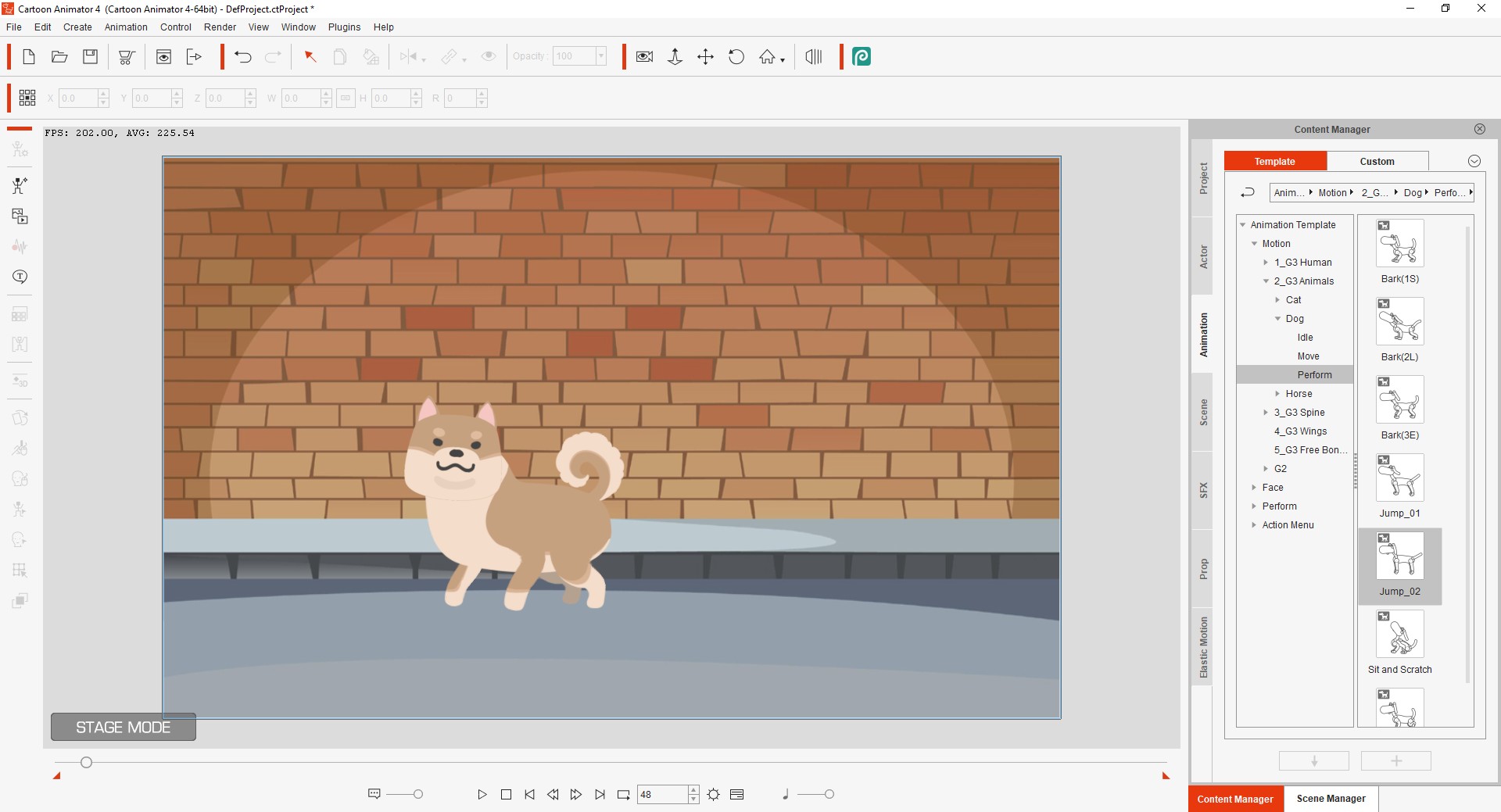Collapse the 2_G3 Animals folder
The image size is (1501, 812).
tap(1266, 281)
